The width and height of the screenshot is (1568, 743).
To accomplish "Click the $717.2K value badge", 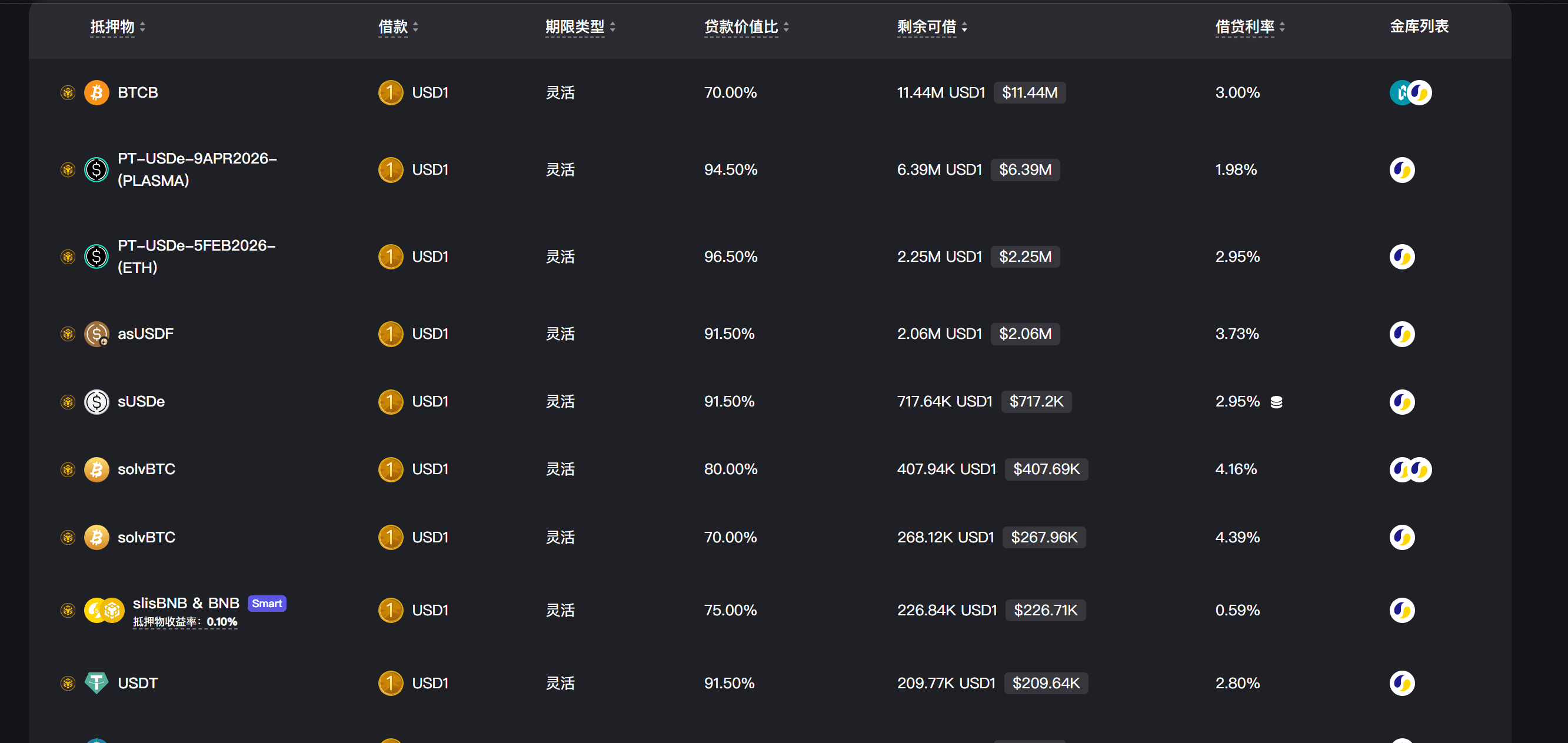I will point(1036,402).
